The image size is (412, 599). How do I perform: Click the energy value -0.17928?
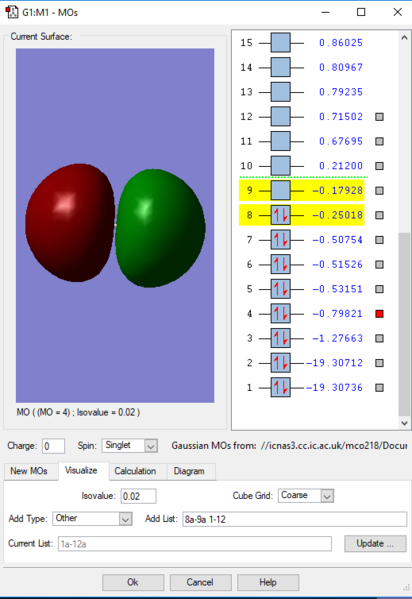(x=337, y=190)
